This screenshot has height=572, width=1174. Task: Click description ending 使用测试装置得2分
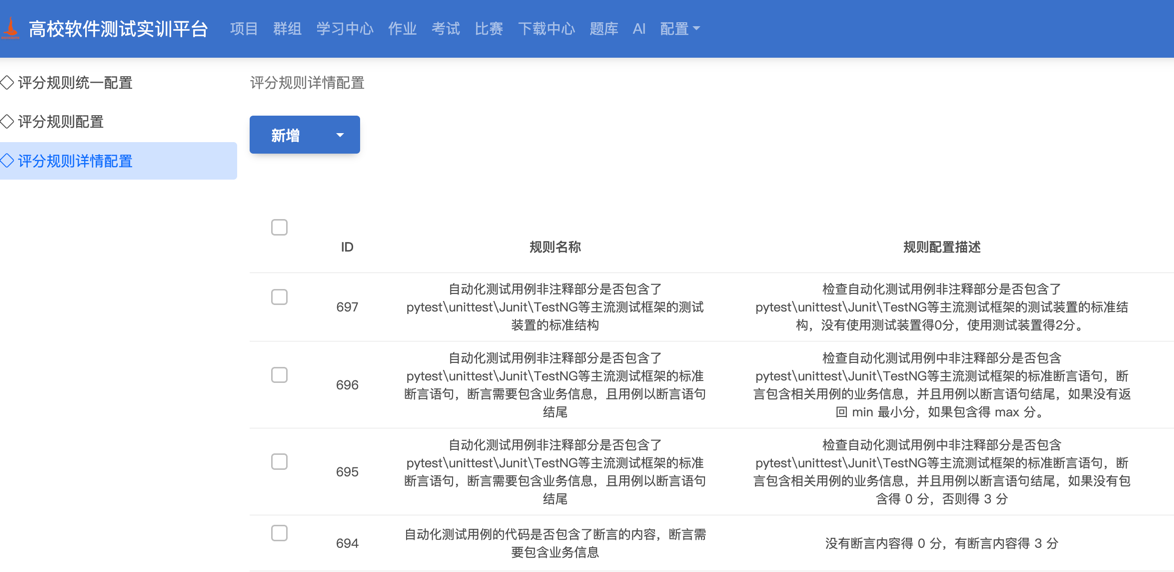click(942, 307)
